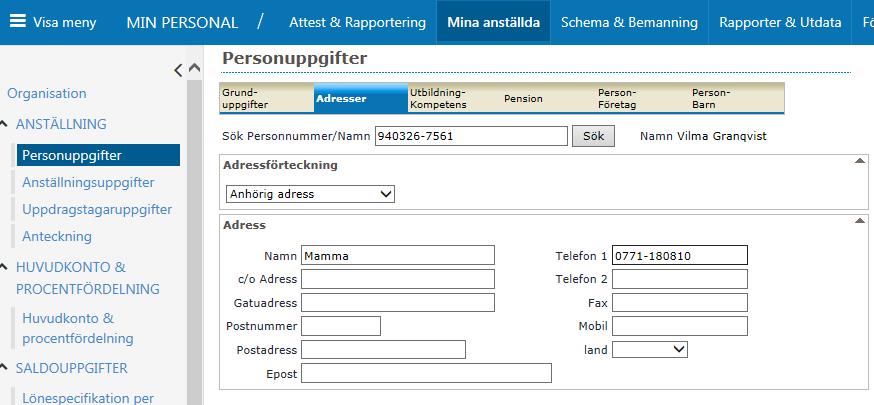The image size is (874, 405).
Task: Open Attest & Rapportering menu
Action: coord(357,22)
